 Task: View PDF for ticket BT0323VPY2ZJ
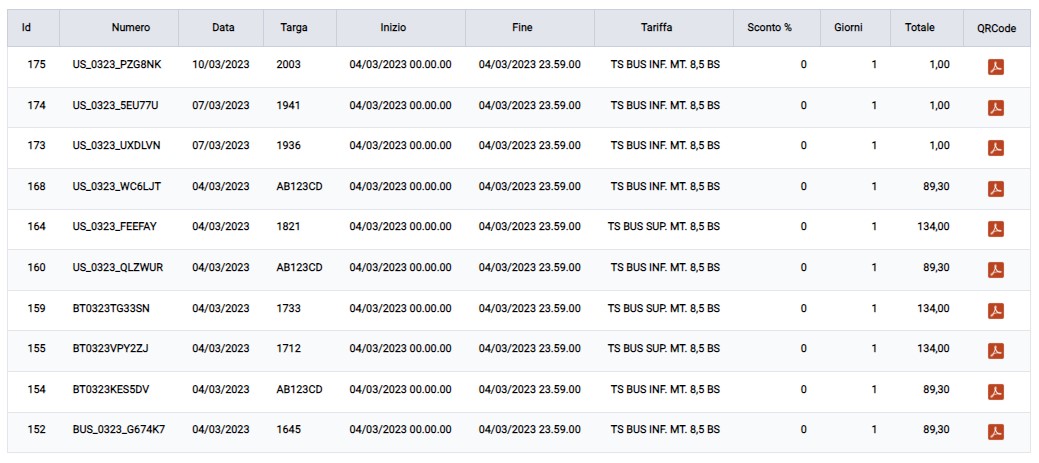point(995,351)
